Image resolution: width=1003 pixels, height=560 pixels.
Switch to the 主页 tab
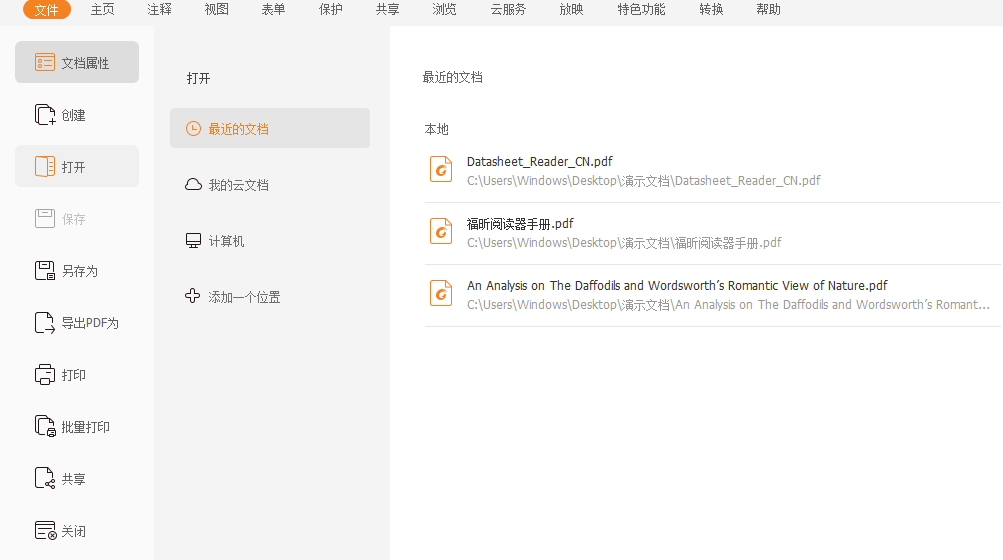[x=102, y=10]
